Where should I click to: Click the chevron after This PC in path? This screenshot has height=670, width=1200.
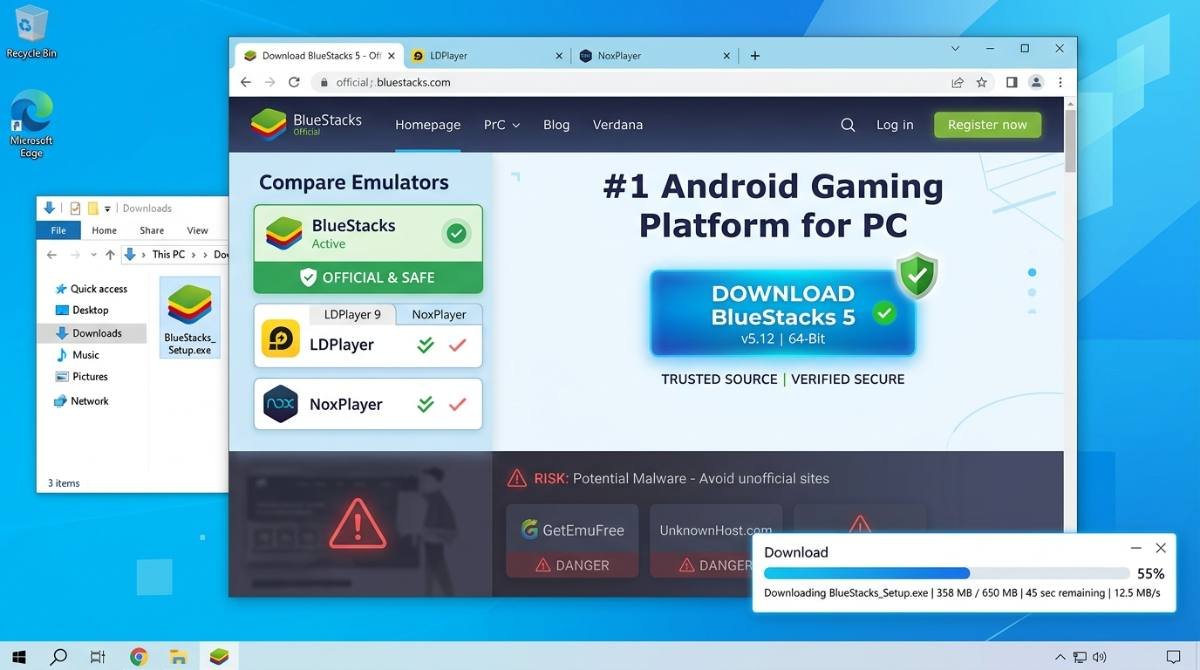pyautogui.click(x=193, y=255)
